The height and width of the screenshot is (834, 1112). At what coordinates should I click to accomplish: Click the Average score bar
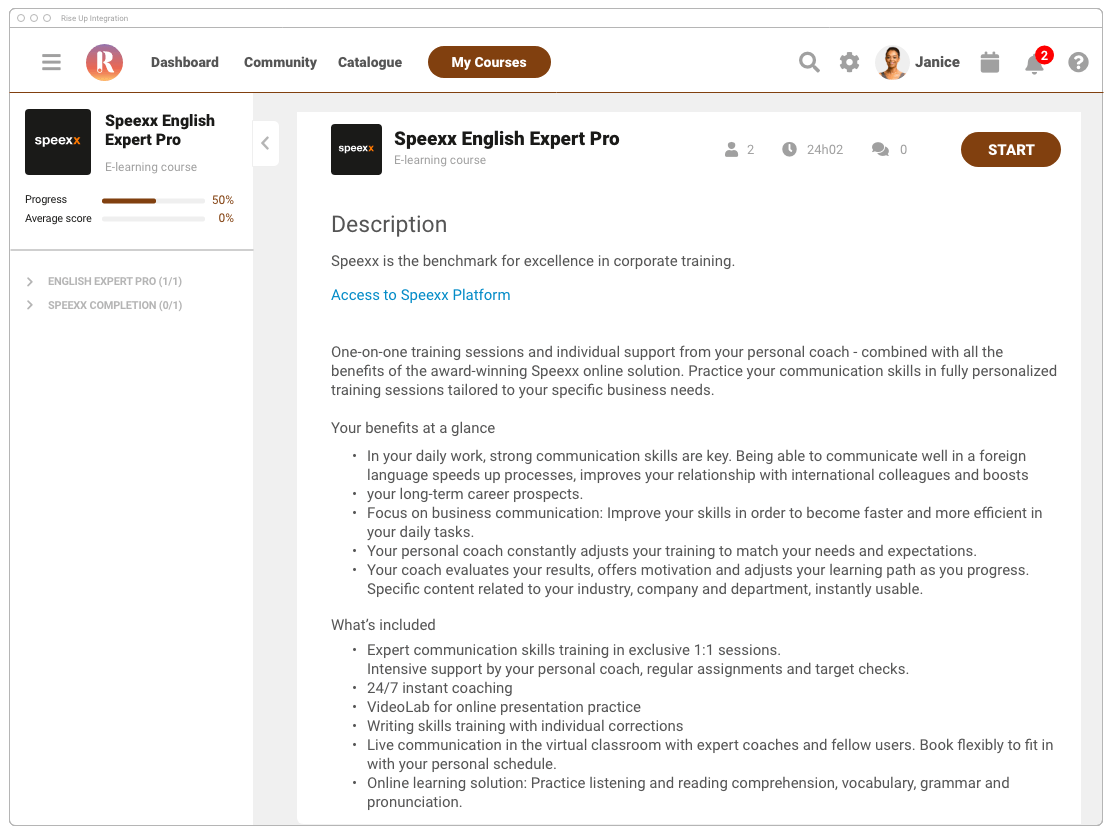[x=153, y=219]
